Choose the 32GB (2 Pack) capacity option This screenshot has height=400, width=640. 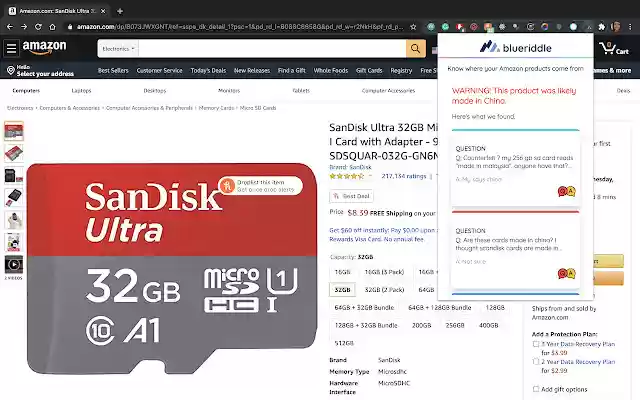pyautogui.click(x=384, y=290)
